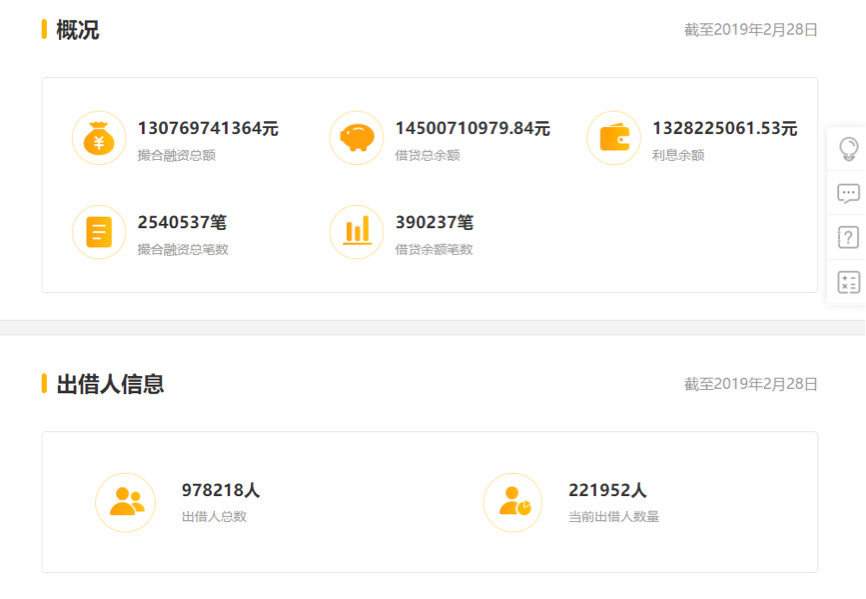Open the question mark help icon
This screenshot has width=866, height=599.
847,237
